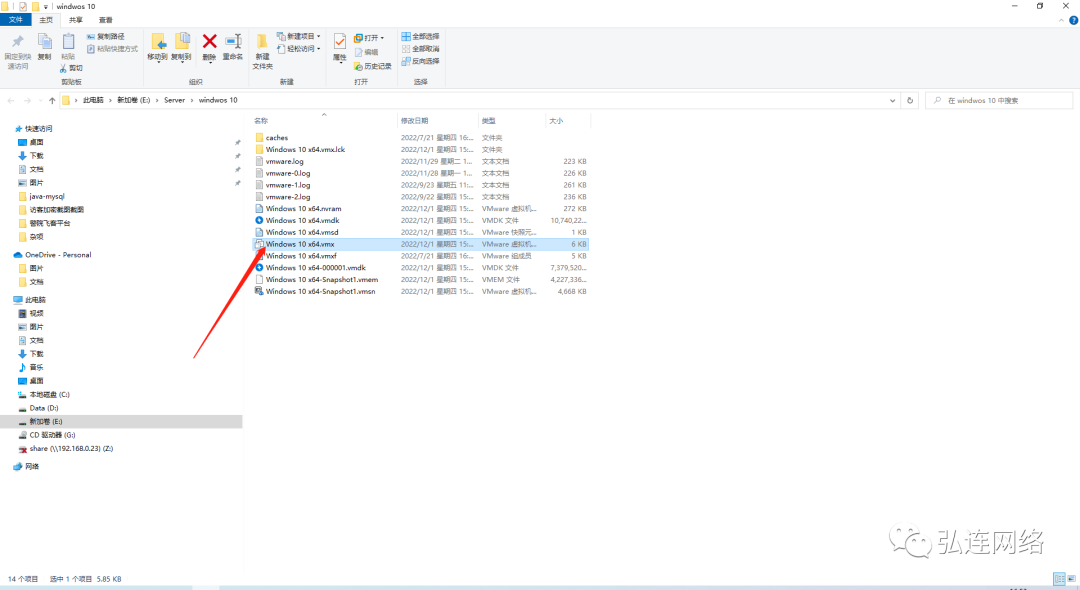Click the 编辑 edit button
Viewport: 1080px width, 590px height.
coord(366,52)
